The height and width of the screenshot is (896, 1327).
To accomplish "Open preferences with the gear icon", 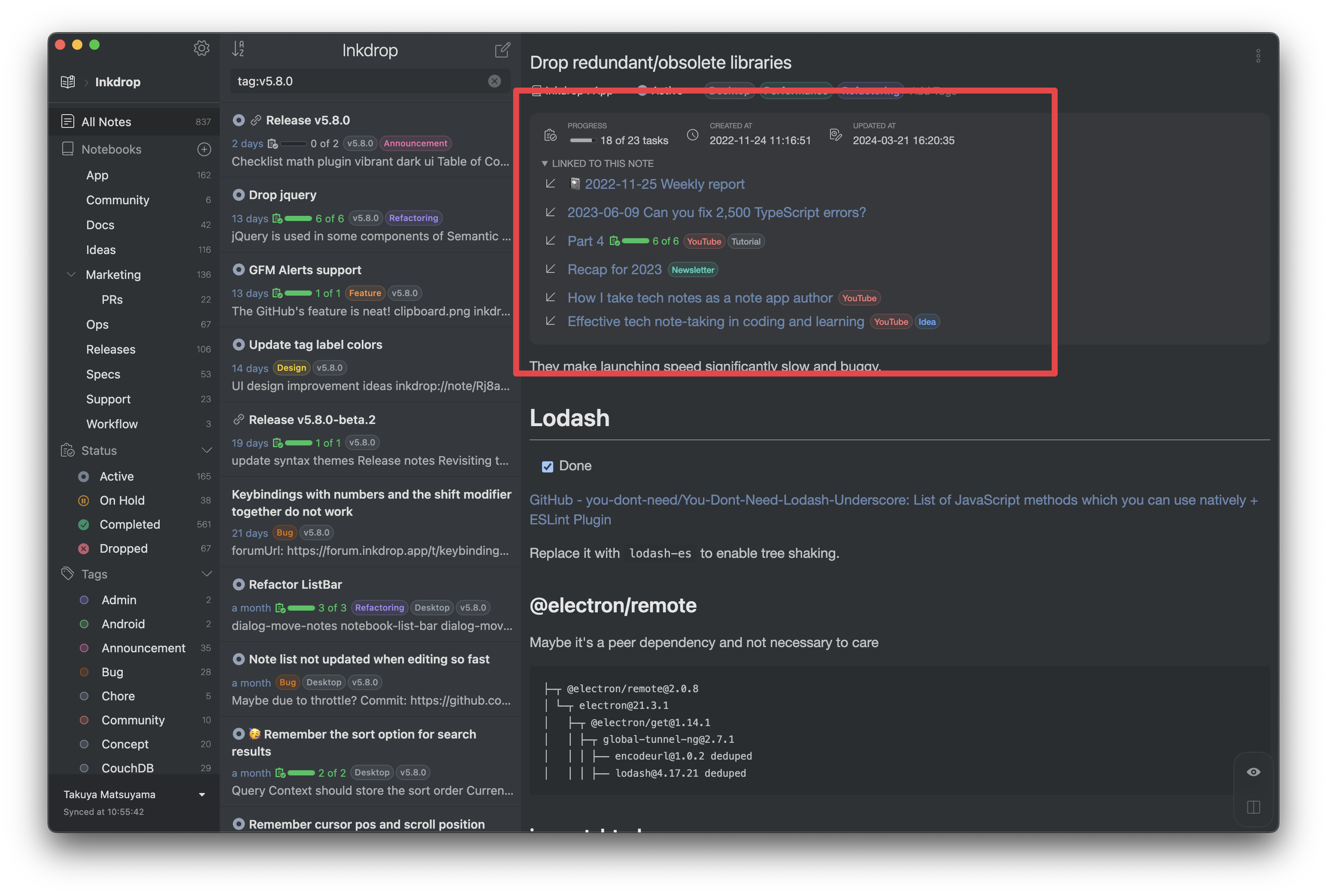I will tap(201, 48).
